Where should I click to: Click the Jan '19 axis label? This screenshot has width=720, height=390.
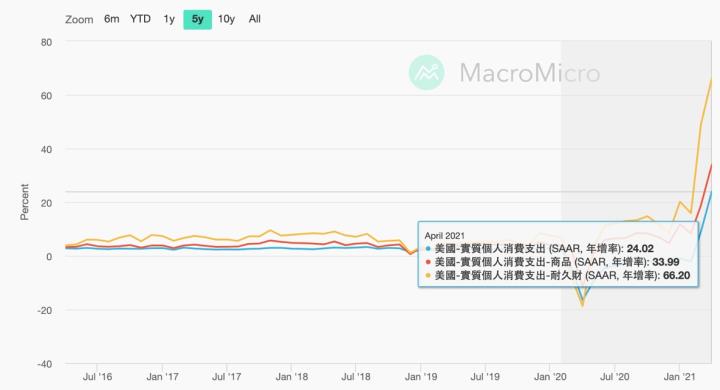(421, 377)
